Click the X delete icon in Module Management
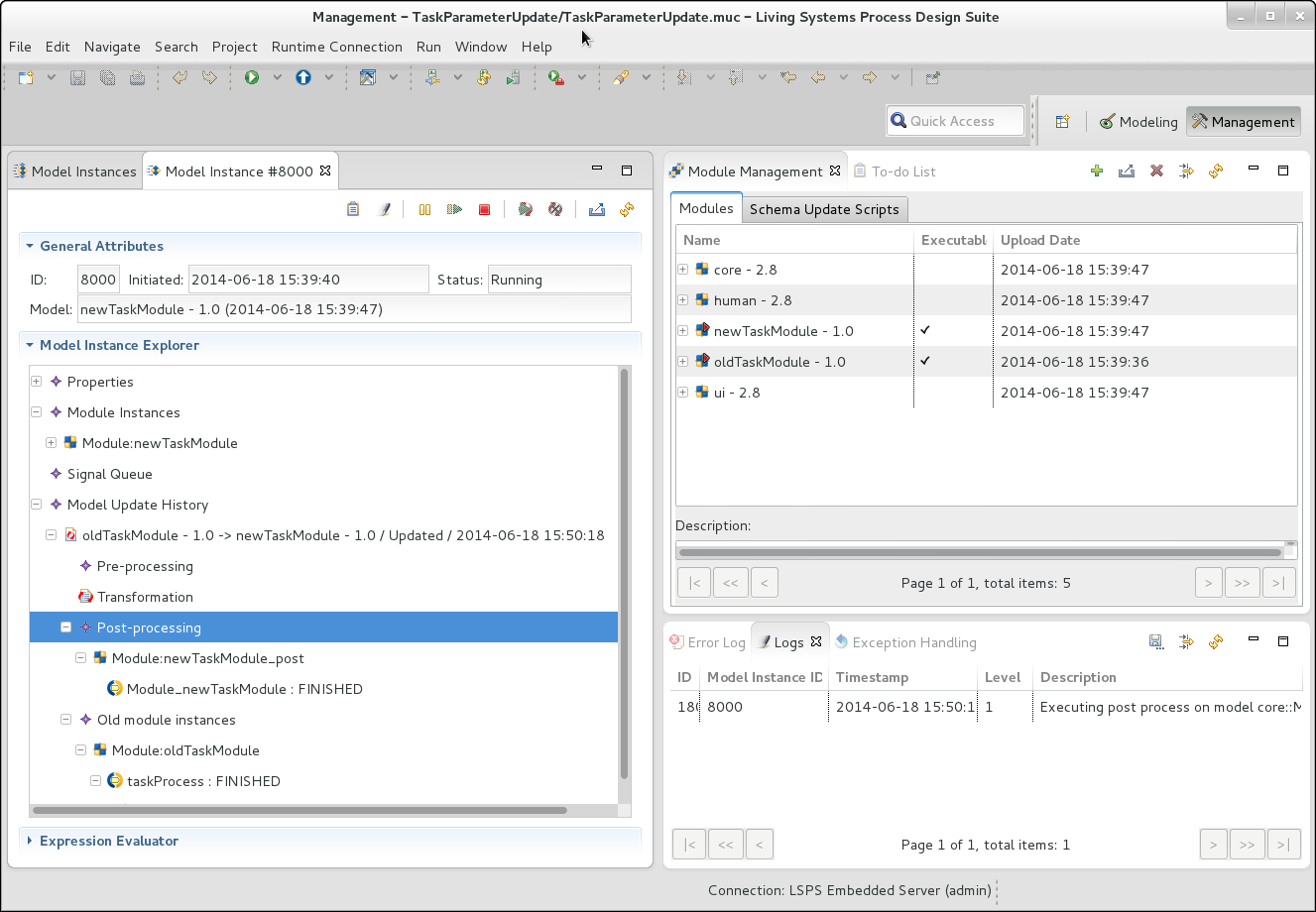1316x912 pixels. [1156, 171]
